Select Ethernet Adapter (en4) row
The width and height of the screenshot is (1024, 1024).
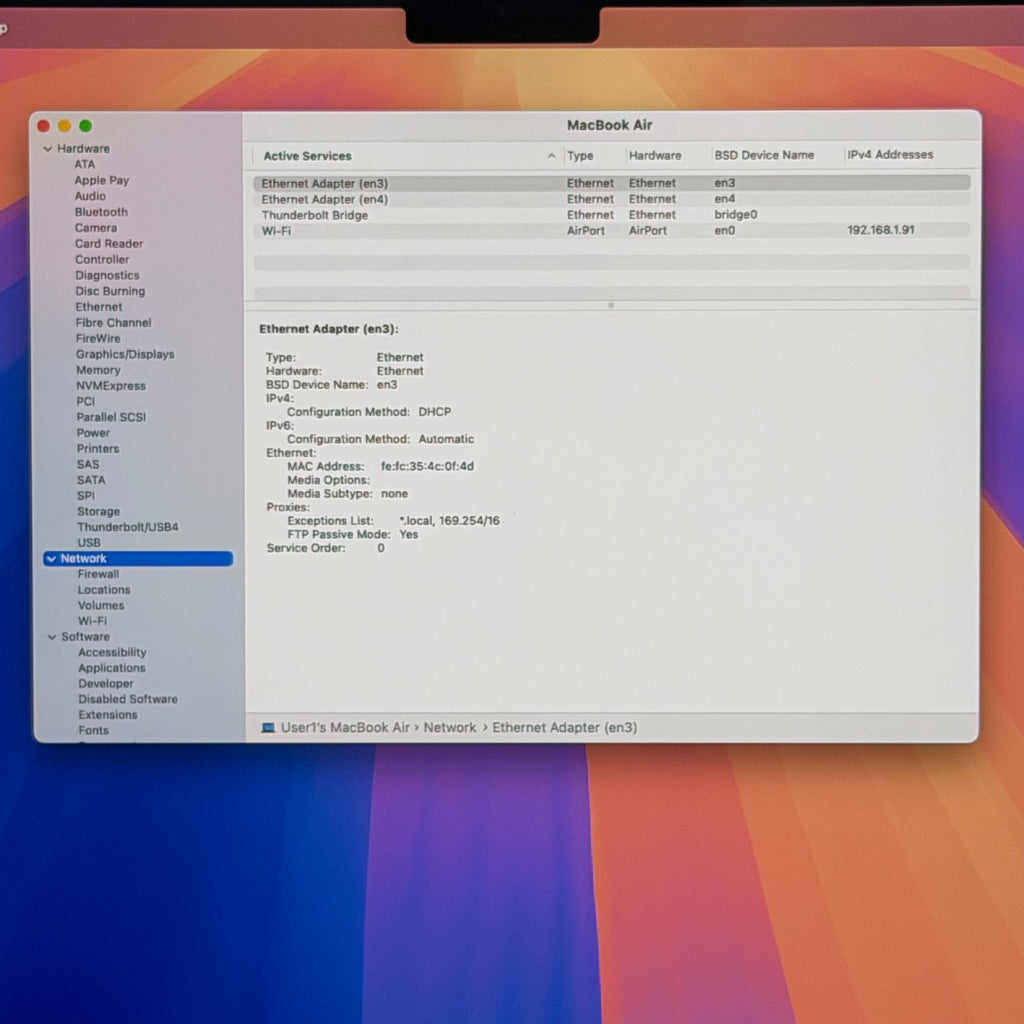[611, 199]
